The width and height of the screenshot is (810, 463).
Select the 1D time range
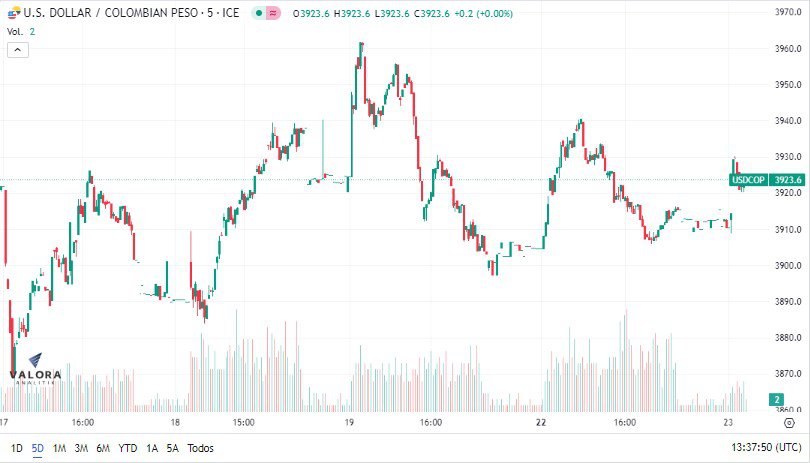[17, 448]
